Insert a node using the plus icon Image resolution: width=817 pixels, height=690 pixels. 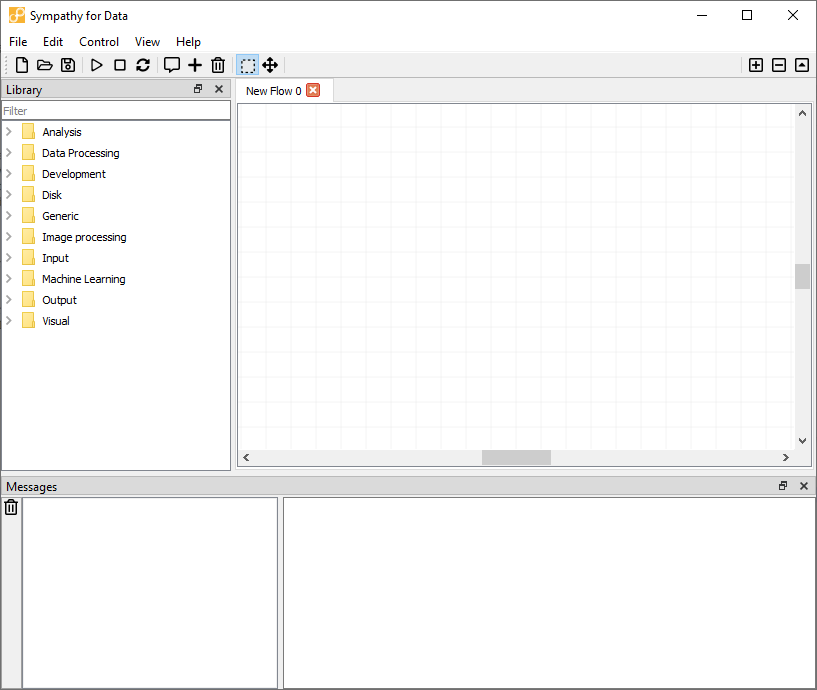pyautogui.click(x=194, y=65)
